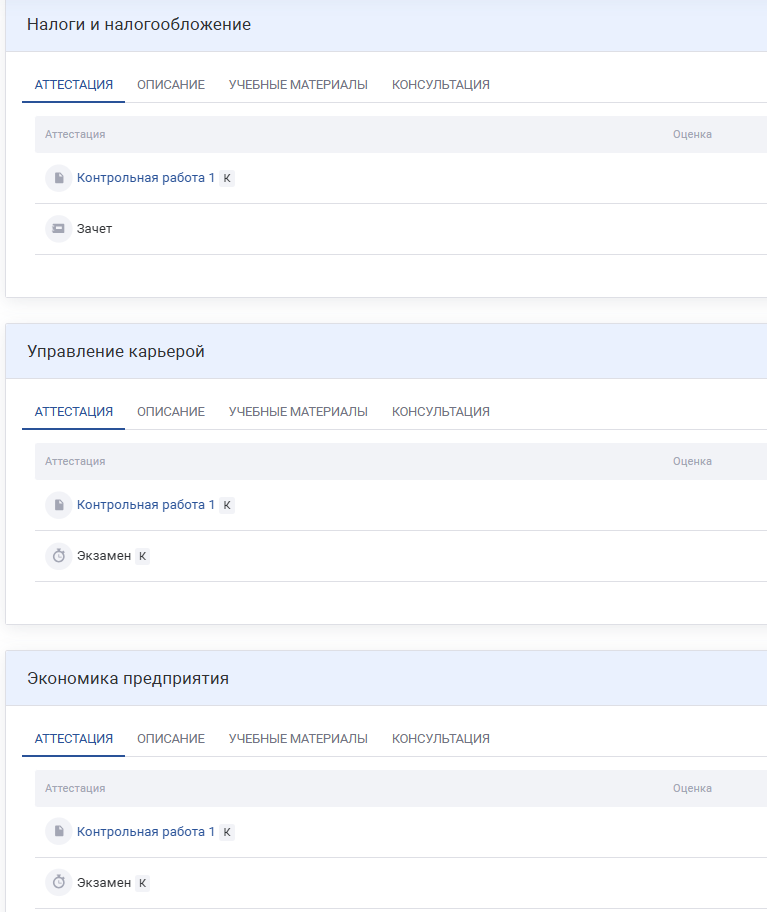The height and width of the screenshot is (912, 767).
Task: Click К badge beside Управление карьерой Экзамен
Action: pos(142,556)
